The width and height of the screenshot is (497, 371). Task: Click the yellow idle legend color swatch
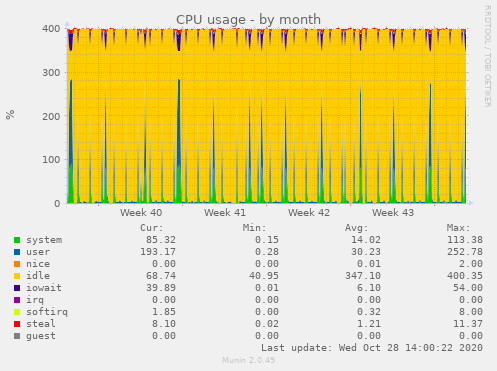tap(17, 276)
